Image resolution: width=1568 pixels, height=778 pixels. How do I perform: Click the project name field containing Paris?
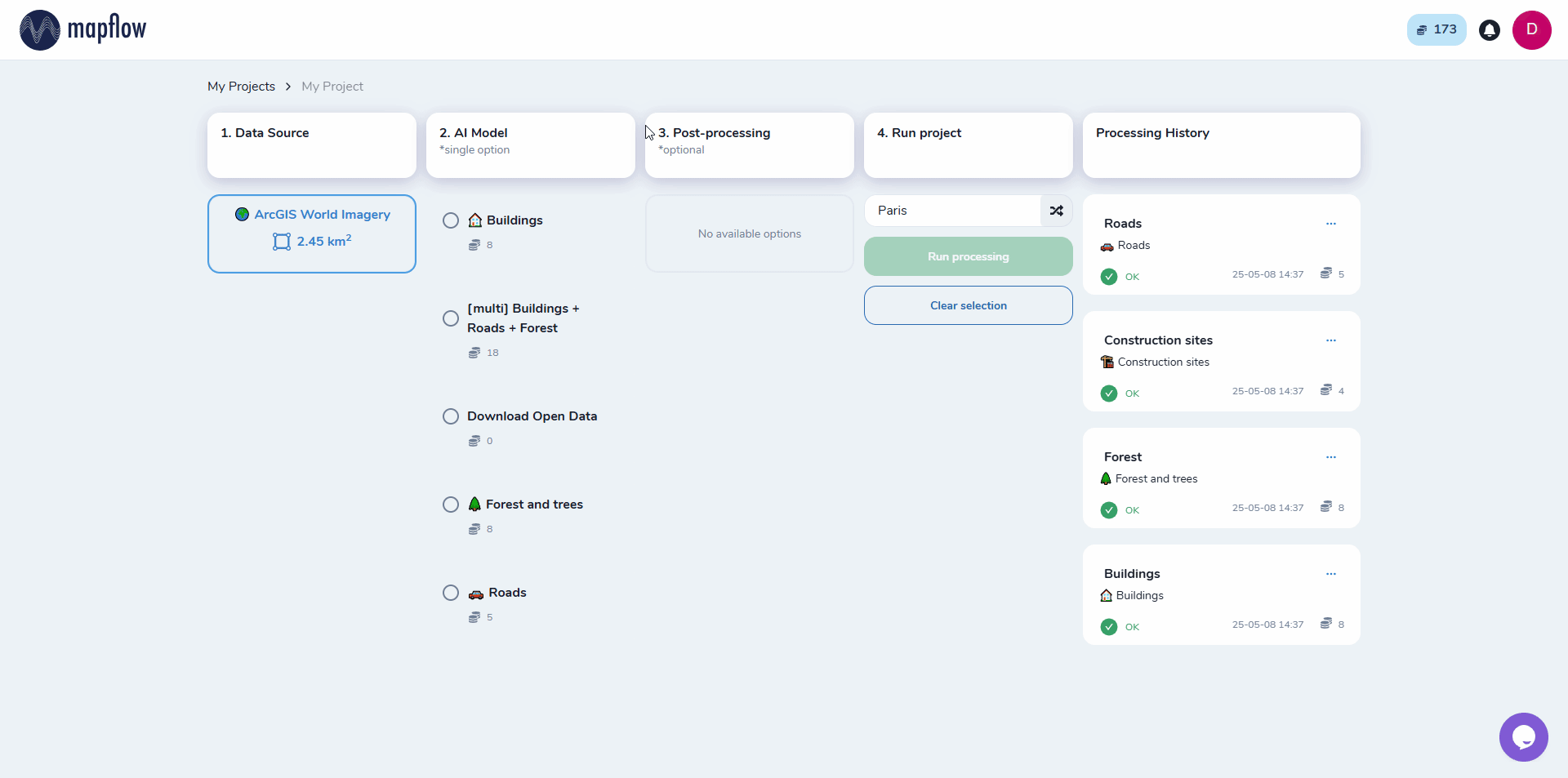tap(951, 211)
